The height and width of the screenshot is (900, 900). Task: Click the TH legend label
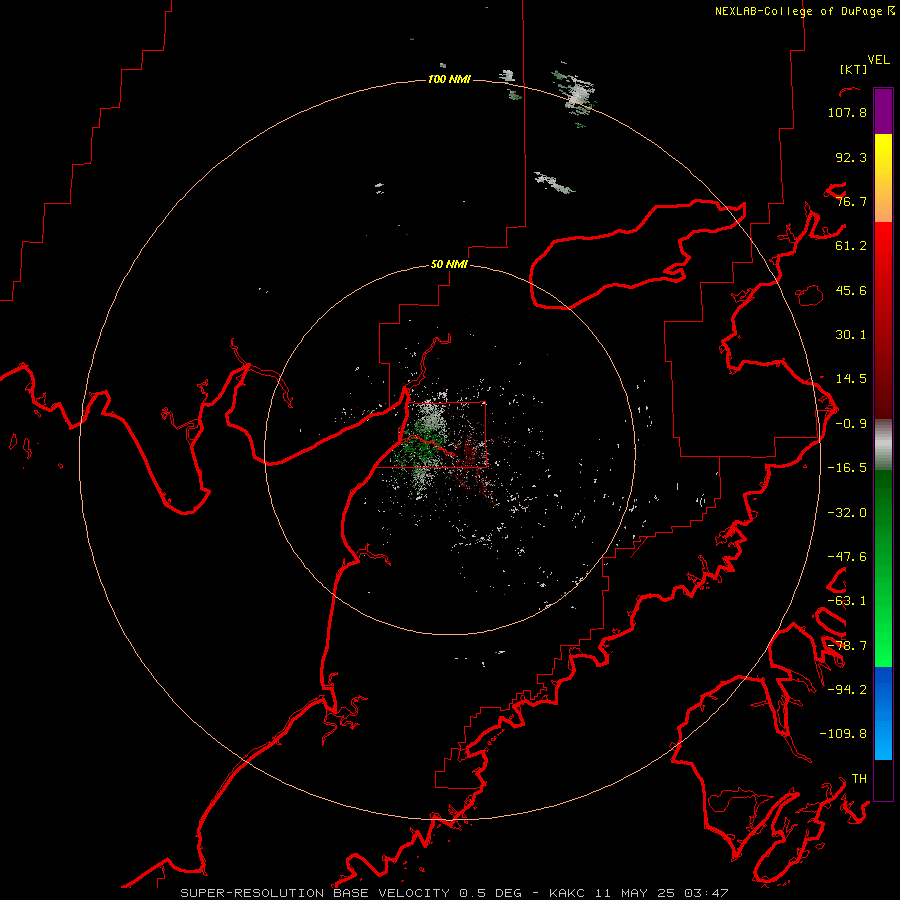(859, 778)
